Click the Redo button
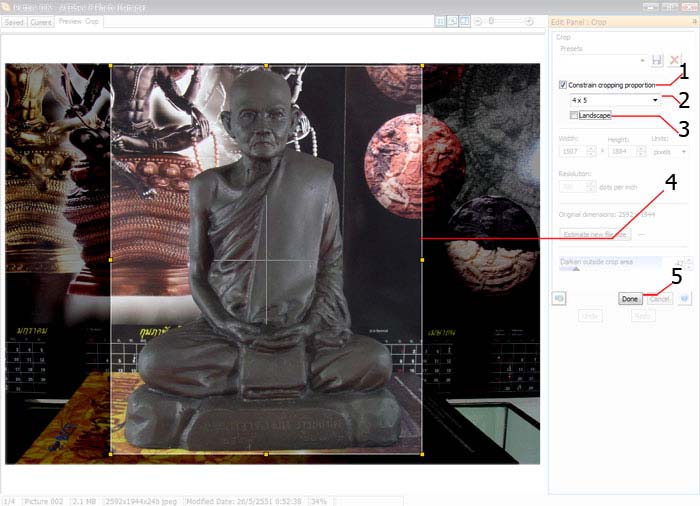This screenshot has height=506, width=700. click(x=642, y=316)
